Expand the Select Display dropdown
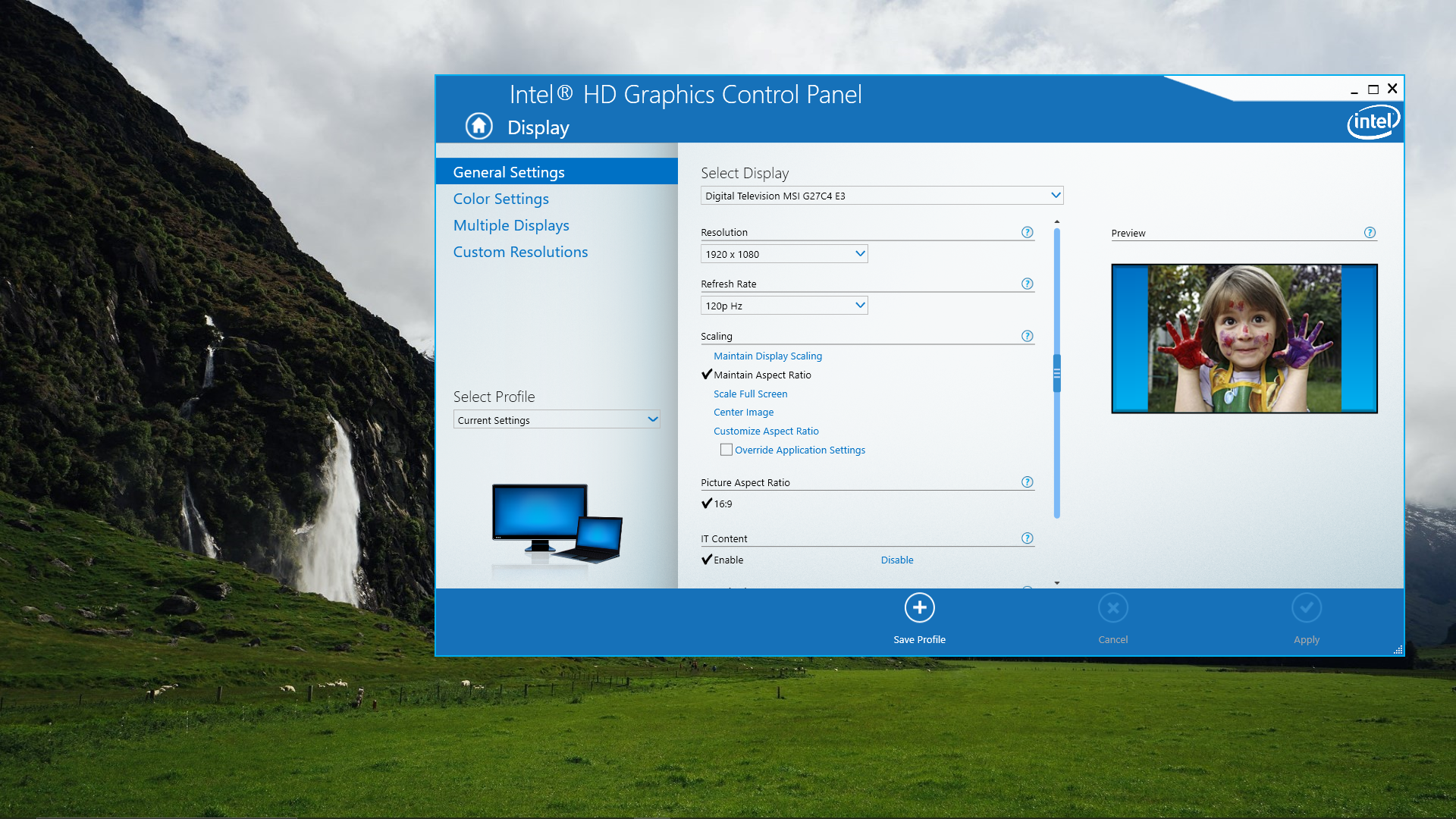 (881, 196)
